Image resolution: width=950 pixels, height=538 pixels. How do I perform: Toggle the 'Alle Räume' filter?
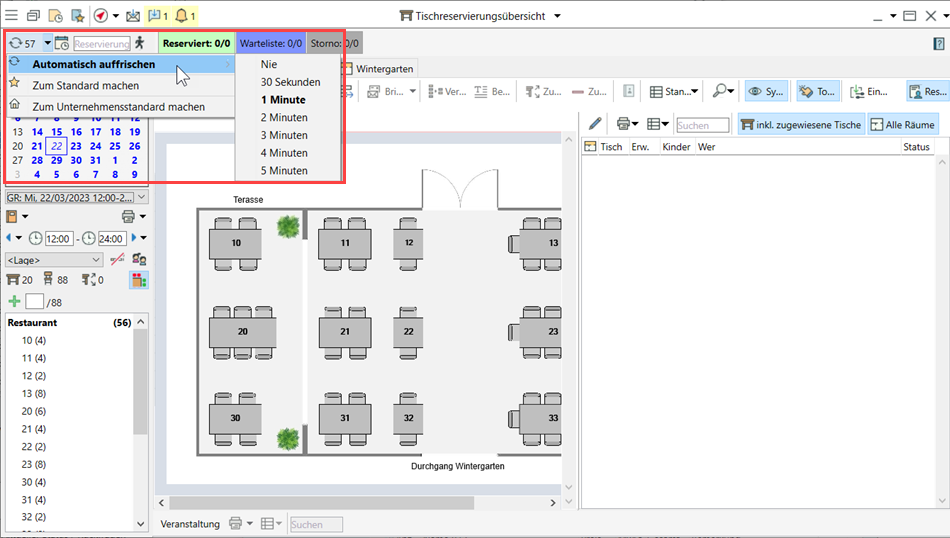tap(903, 124)
